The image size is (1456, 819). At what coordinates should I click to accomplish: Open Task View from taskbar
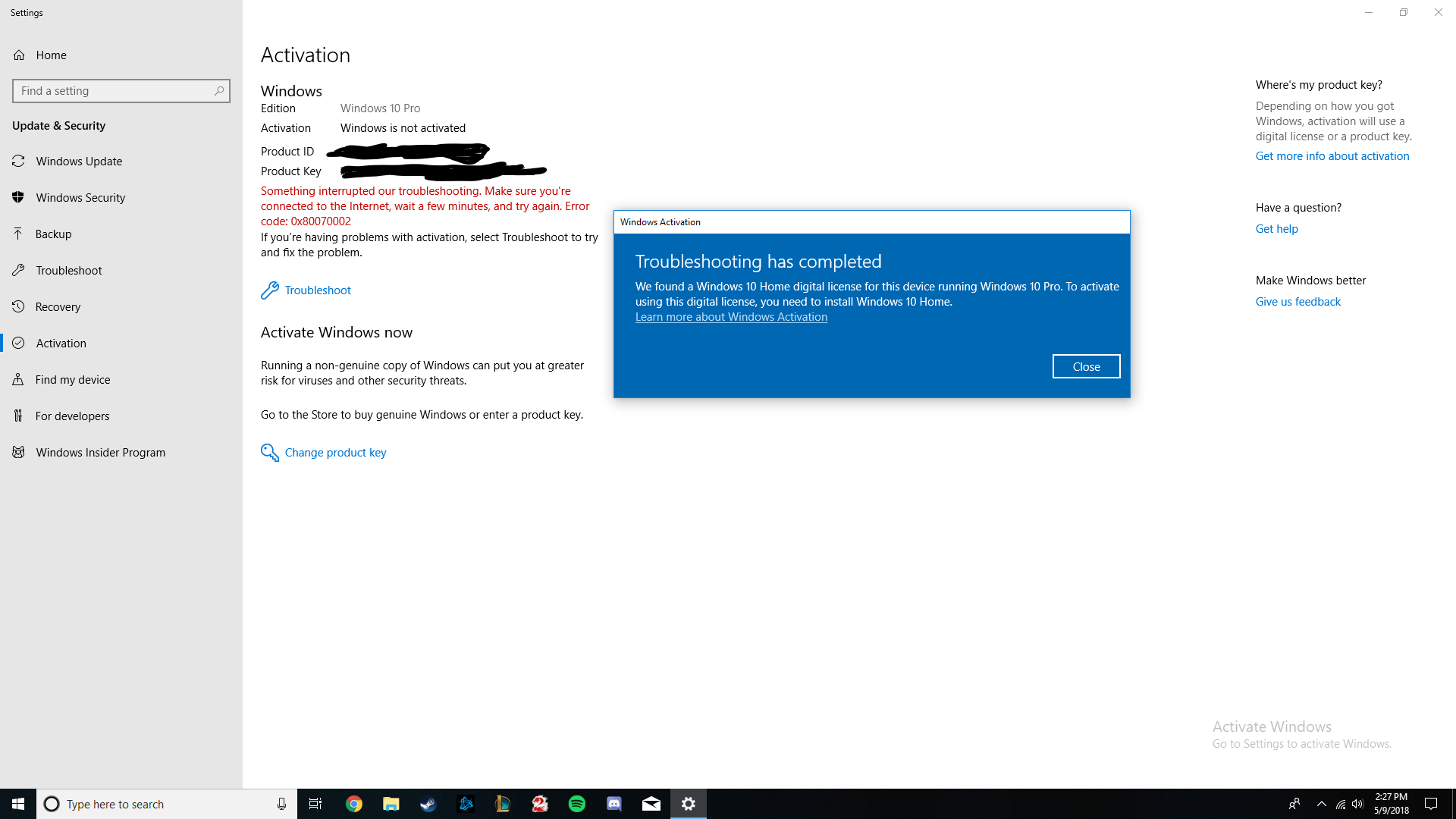pyautogui.click(x=315, y=804)
